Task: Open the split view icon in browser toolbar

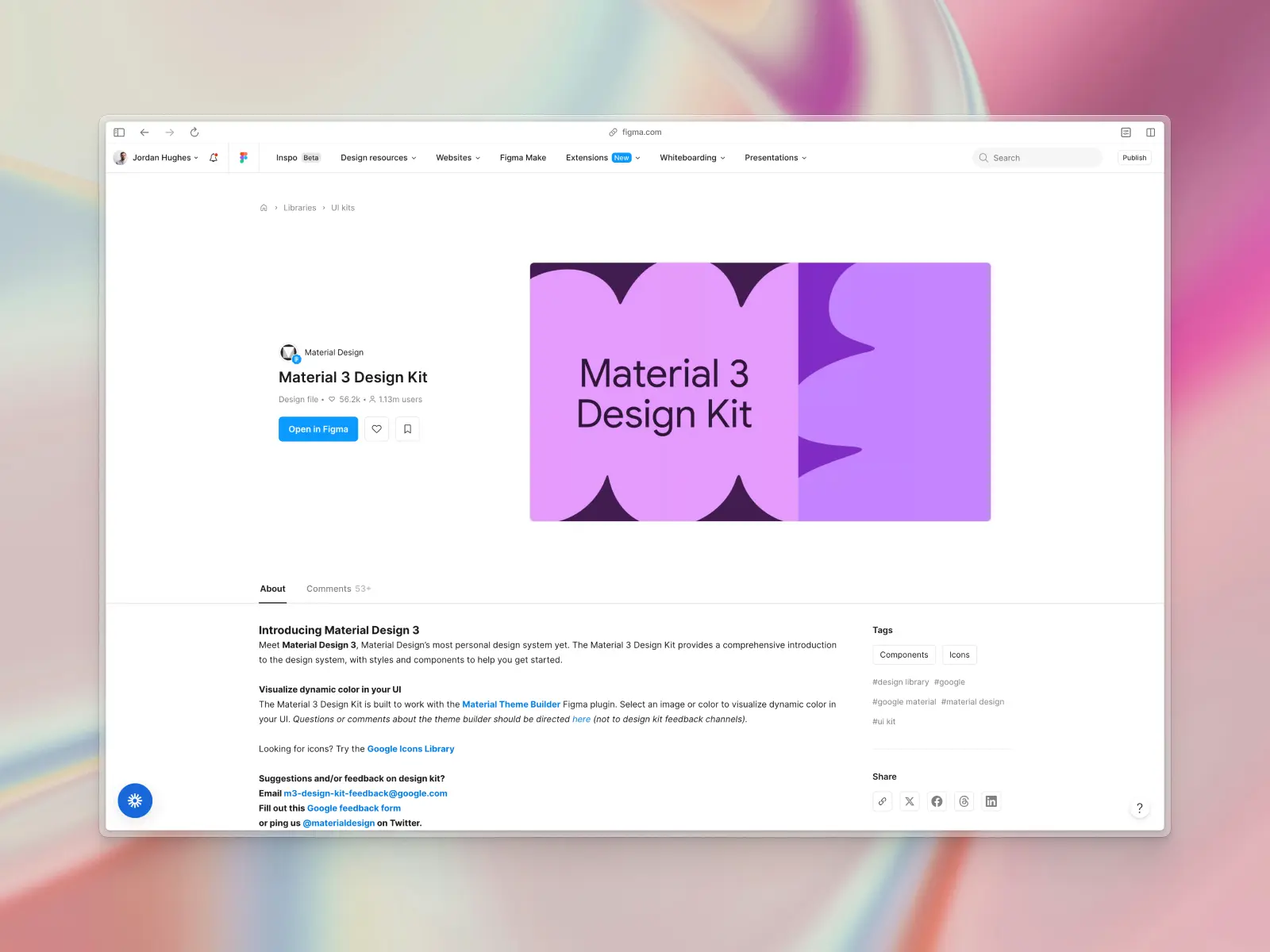Action: tap(1150, 132)
